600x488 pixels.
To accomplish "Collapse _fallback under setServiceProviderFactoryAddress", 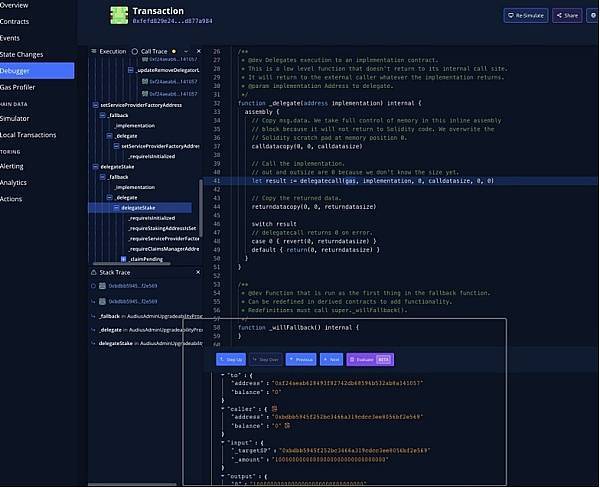I will 103,115.
